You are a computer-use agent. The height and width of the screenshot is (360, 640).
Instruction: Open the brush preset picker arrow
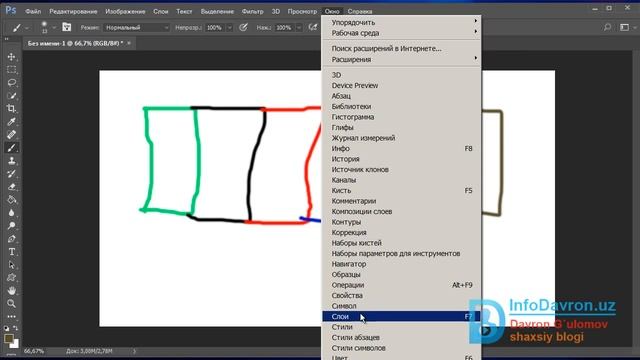point(53,28)
